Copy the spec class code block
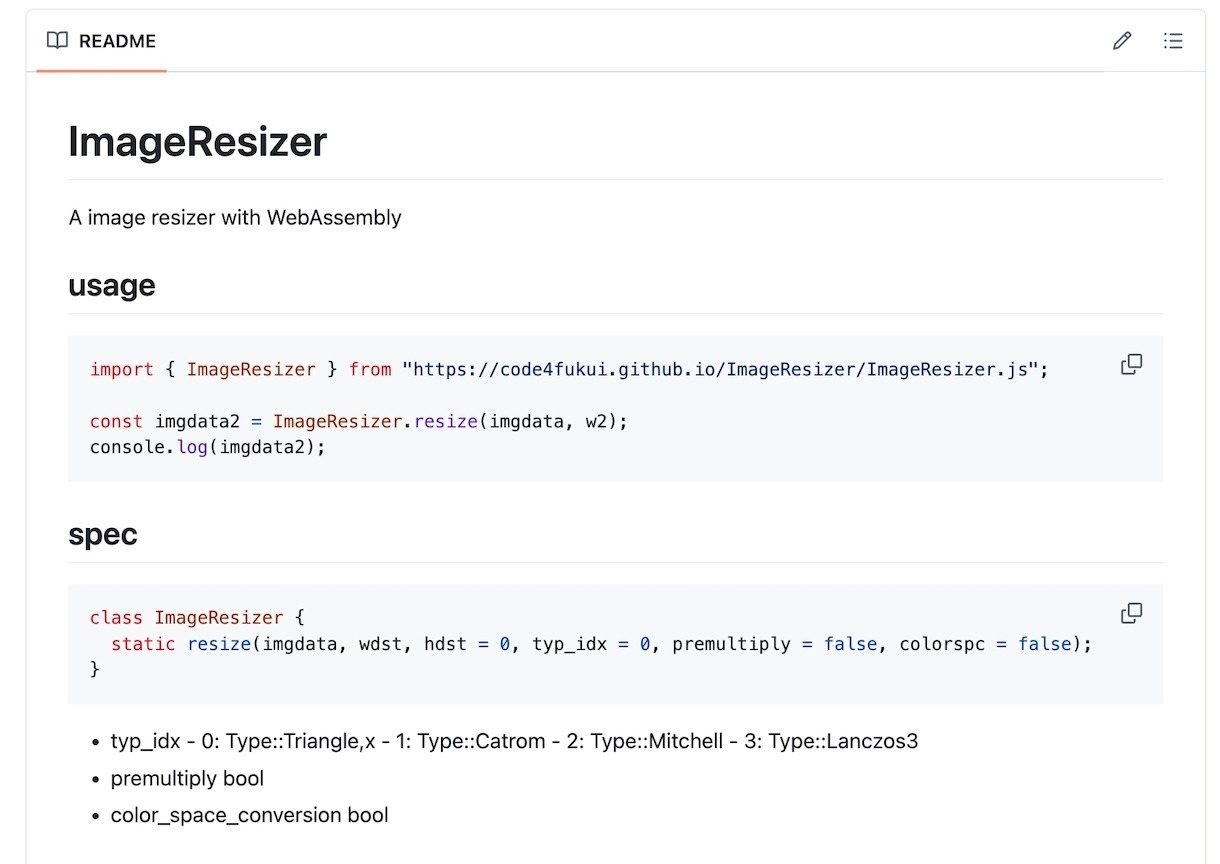Screen dimensions: 1220x864 (x=1131, y=613)
